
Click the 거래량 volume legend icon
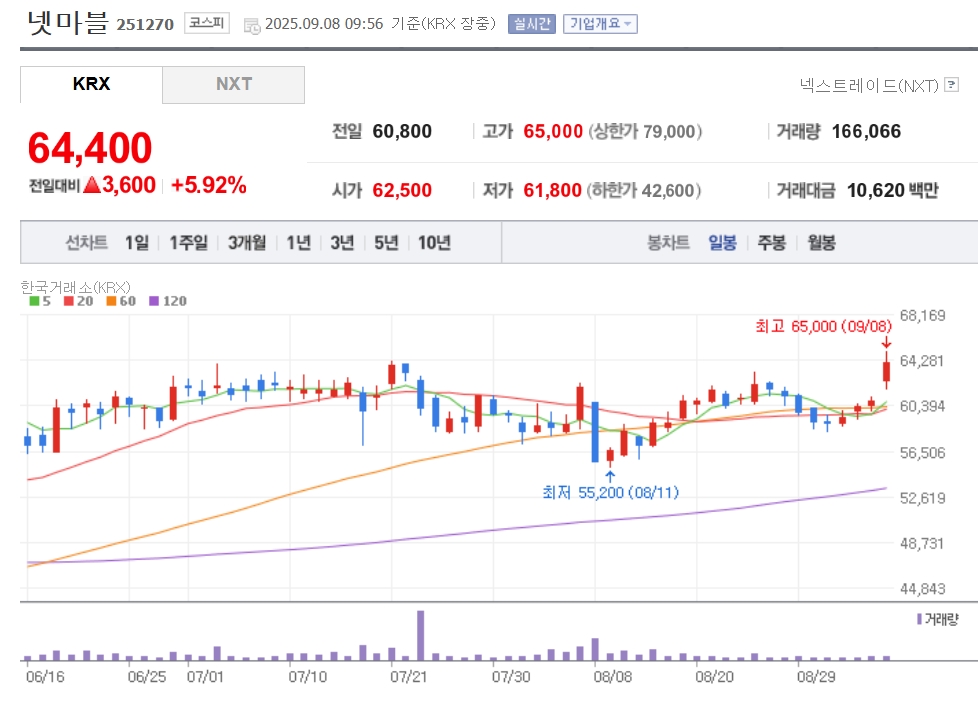(919, 619)
